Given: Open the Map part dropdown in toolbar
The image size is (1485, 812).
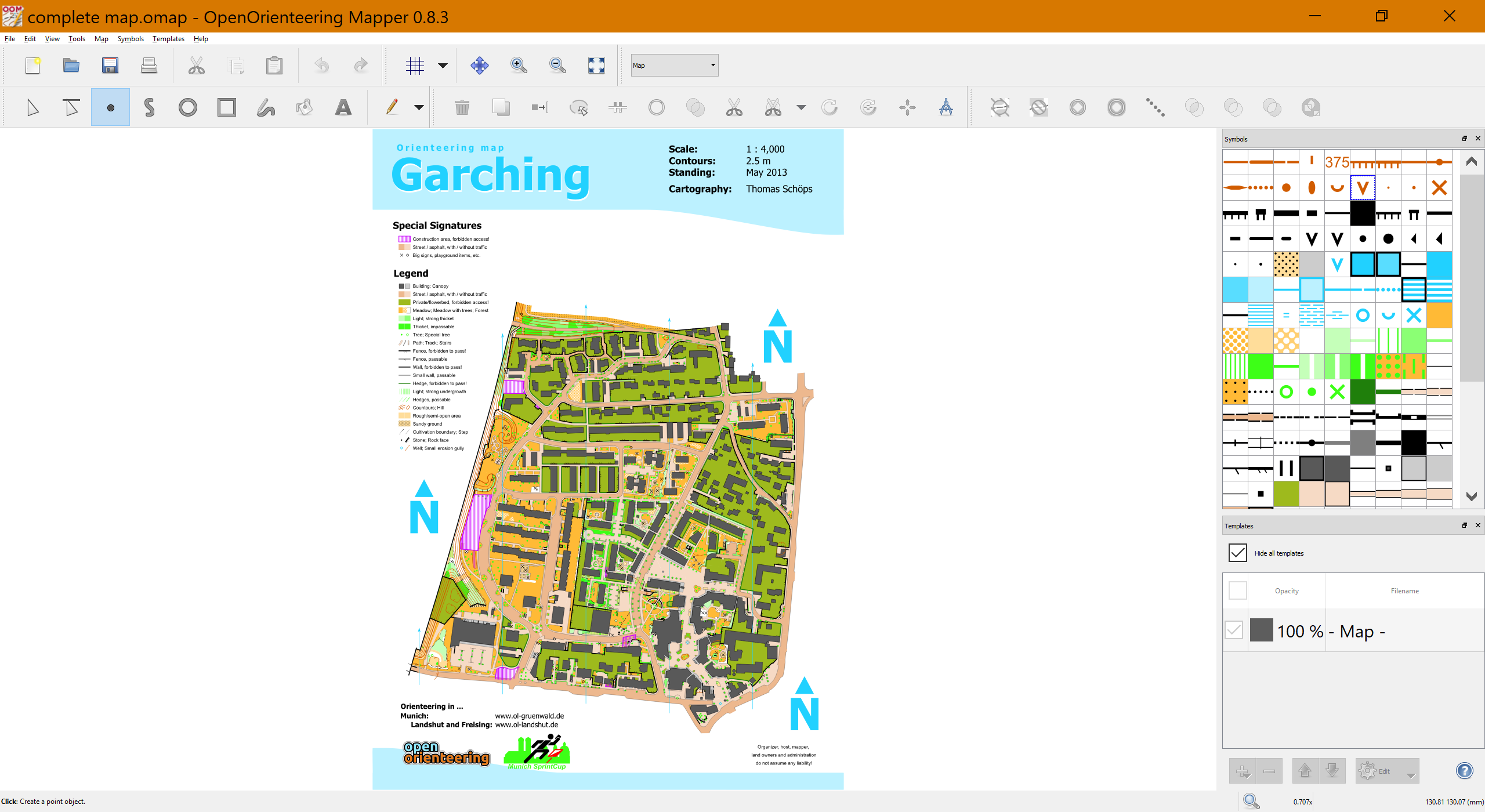Looking at the screenshot, I should 675,66.
